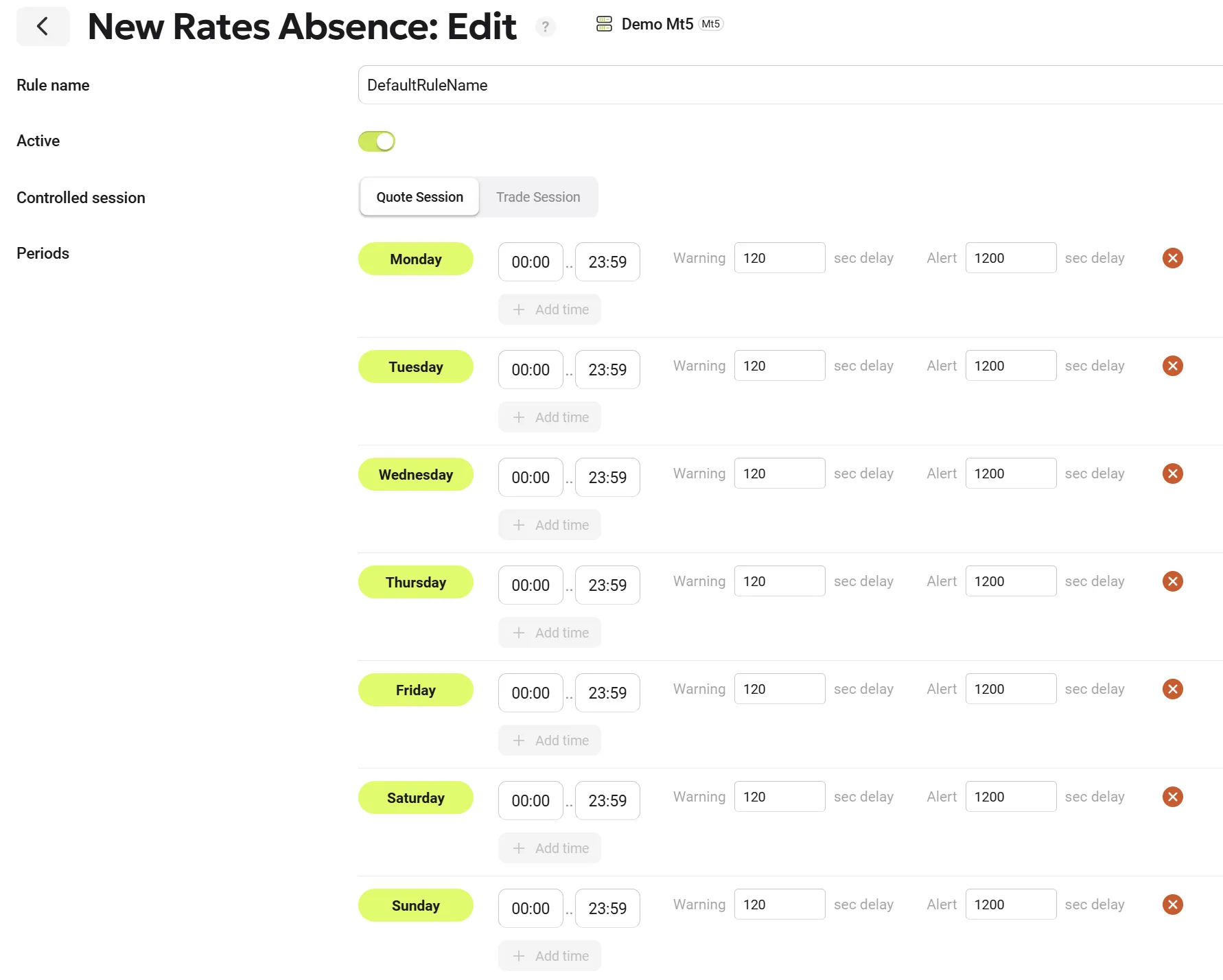Disable the Active toggle switch

[x=377, y=141]
